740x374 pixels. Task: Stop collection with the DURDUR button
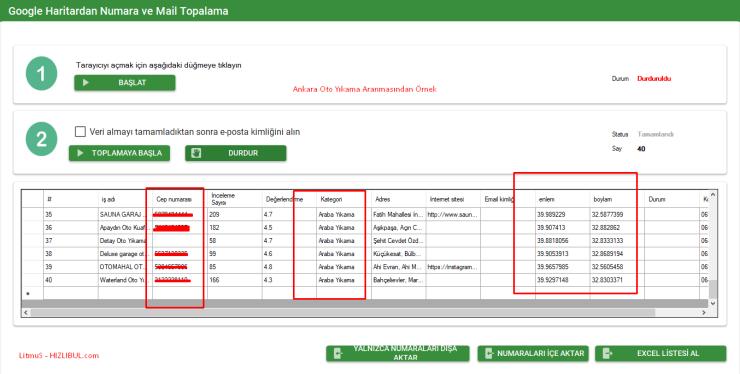pos(235,153)
